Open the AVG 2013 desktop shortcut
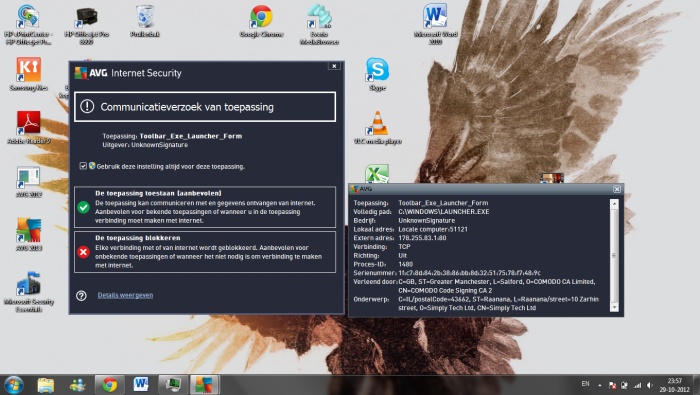The height and width of the screenshot is (395, 700). click(x=29, y=235)
